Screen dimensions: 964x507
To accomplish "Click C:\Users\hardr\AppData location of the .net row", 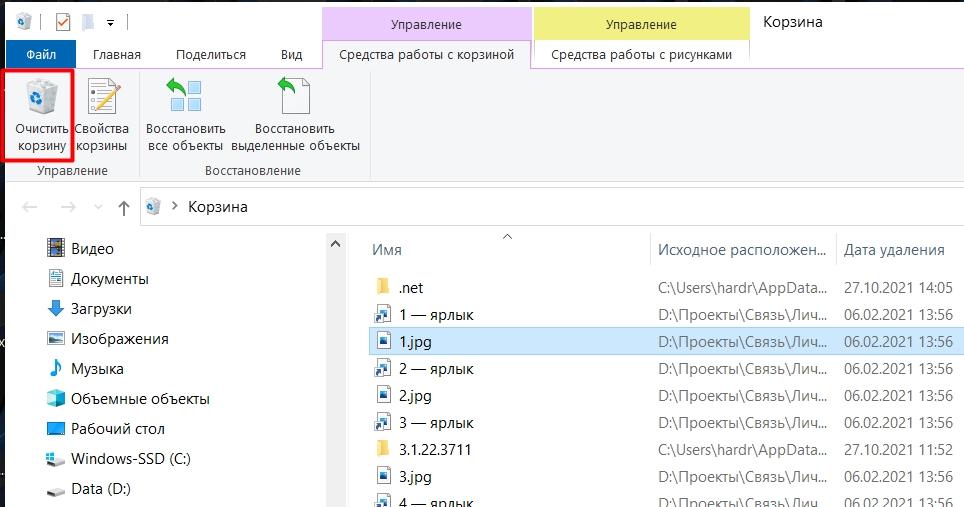I will coord(742,288).
